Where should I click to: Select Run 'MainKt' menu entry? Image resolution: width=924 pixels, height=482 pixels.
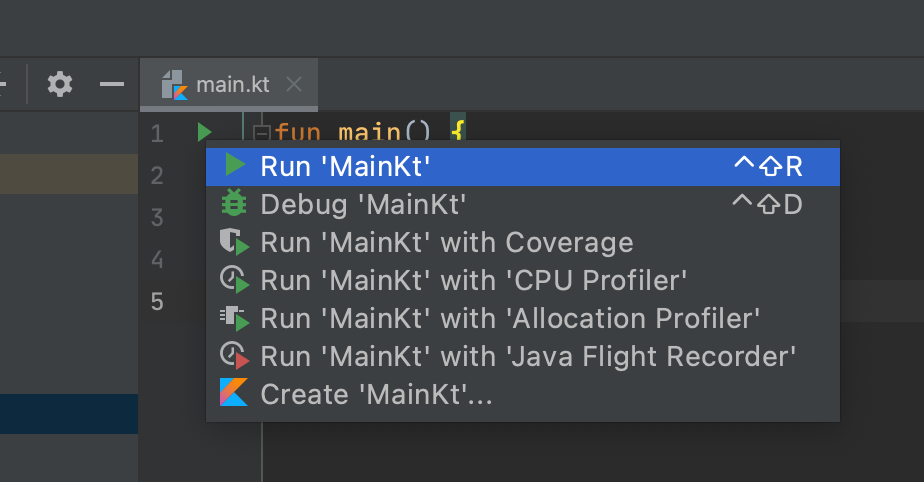tap(523, 167)
